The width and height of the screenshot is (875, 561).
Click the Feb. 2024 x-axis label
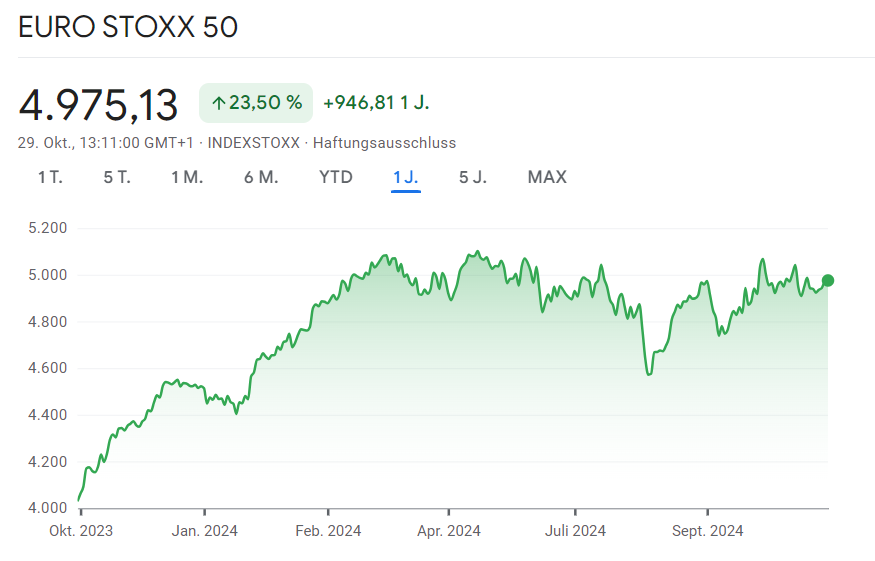(x=328, y=531)
